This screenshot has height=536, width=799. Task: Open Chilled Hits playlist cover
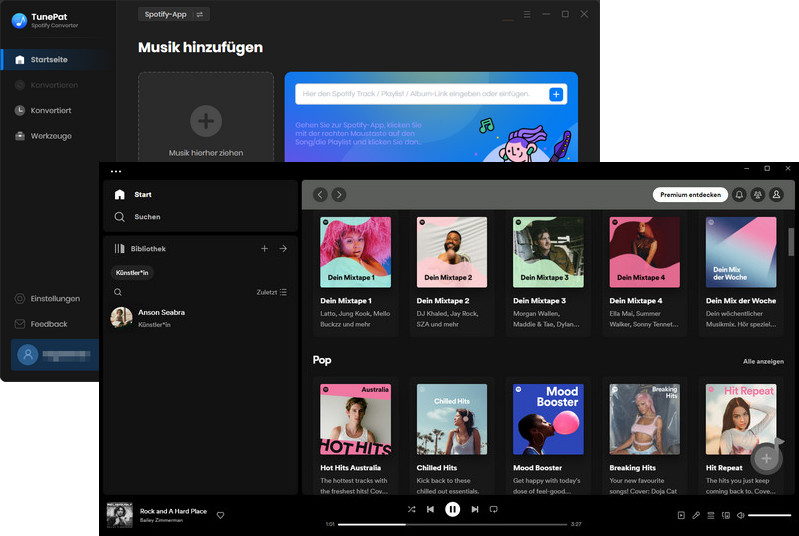(452, 419)
